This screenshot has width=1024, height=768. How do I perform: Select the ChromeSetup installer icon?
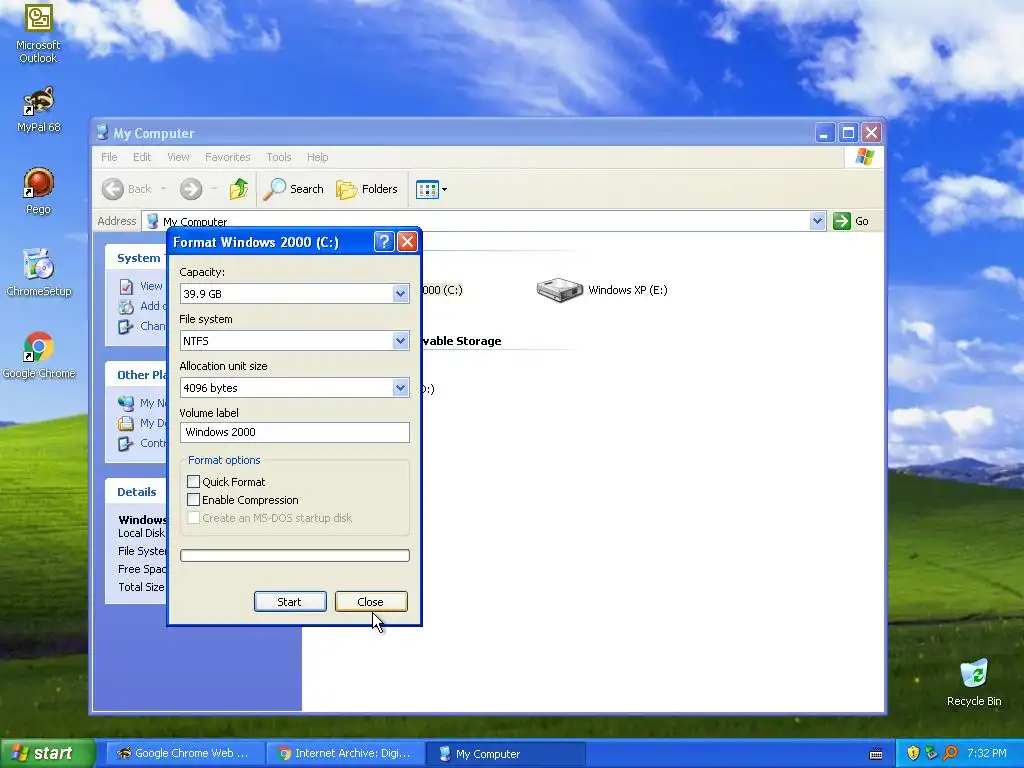pos(38,273)
